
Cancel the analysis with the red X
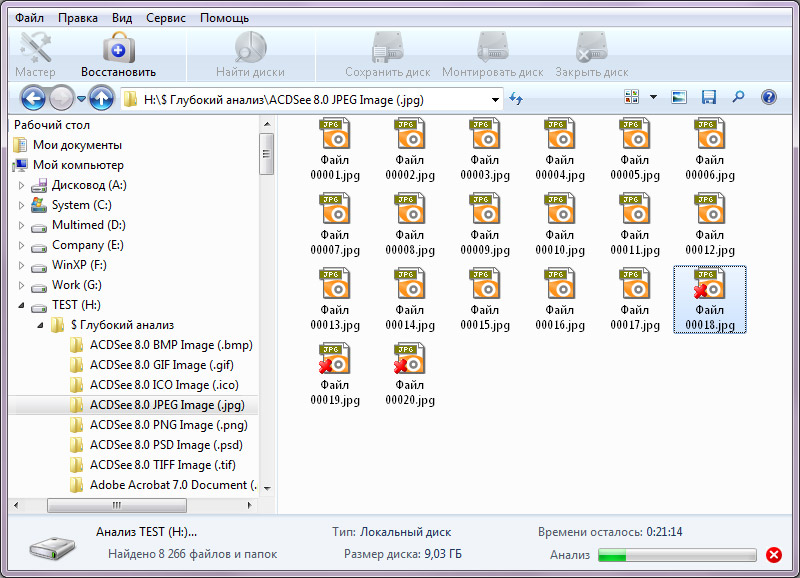[x=773, y=555]
